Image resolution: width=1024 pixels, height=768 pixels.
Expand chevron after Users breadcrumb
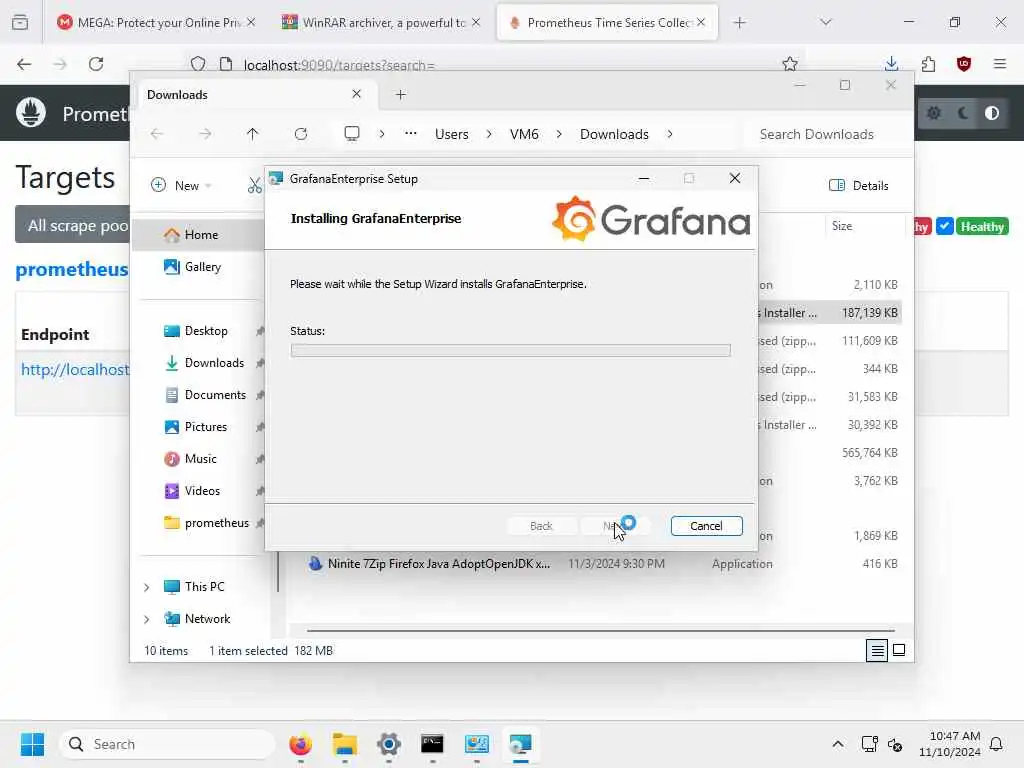pos(489,134)
